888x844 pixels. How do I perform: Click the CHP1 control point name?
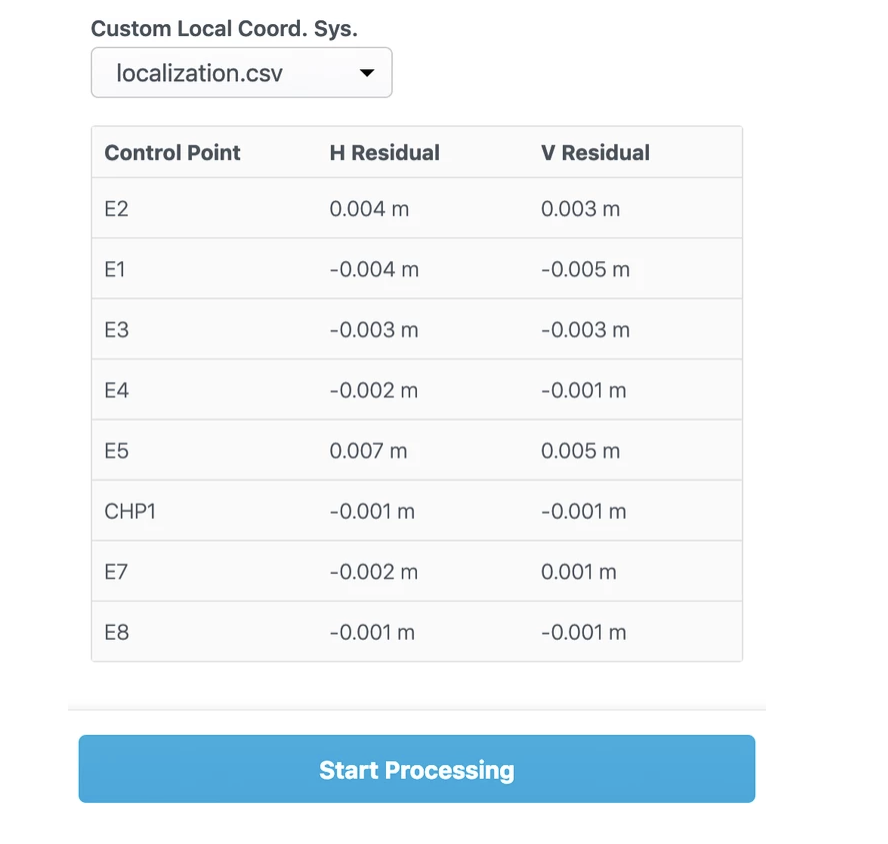click(130, 511)
